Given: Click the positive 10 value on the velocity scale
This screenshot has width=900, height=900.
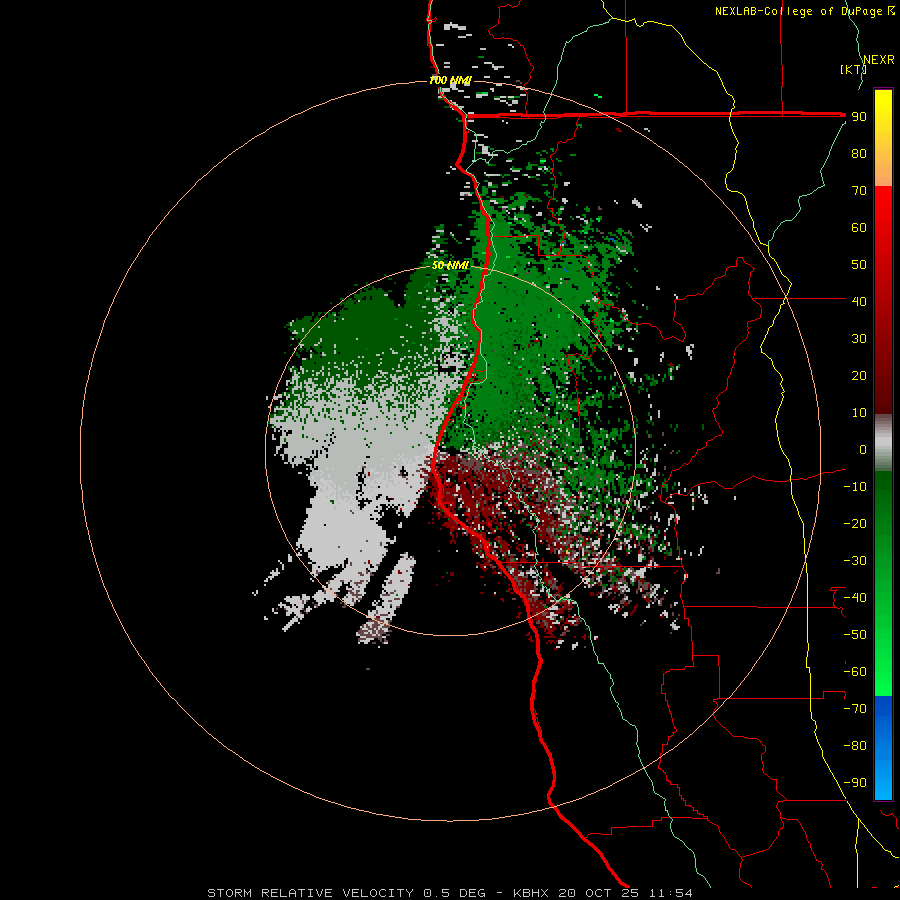Looking at the screenshot, I should [859, 413].
